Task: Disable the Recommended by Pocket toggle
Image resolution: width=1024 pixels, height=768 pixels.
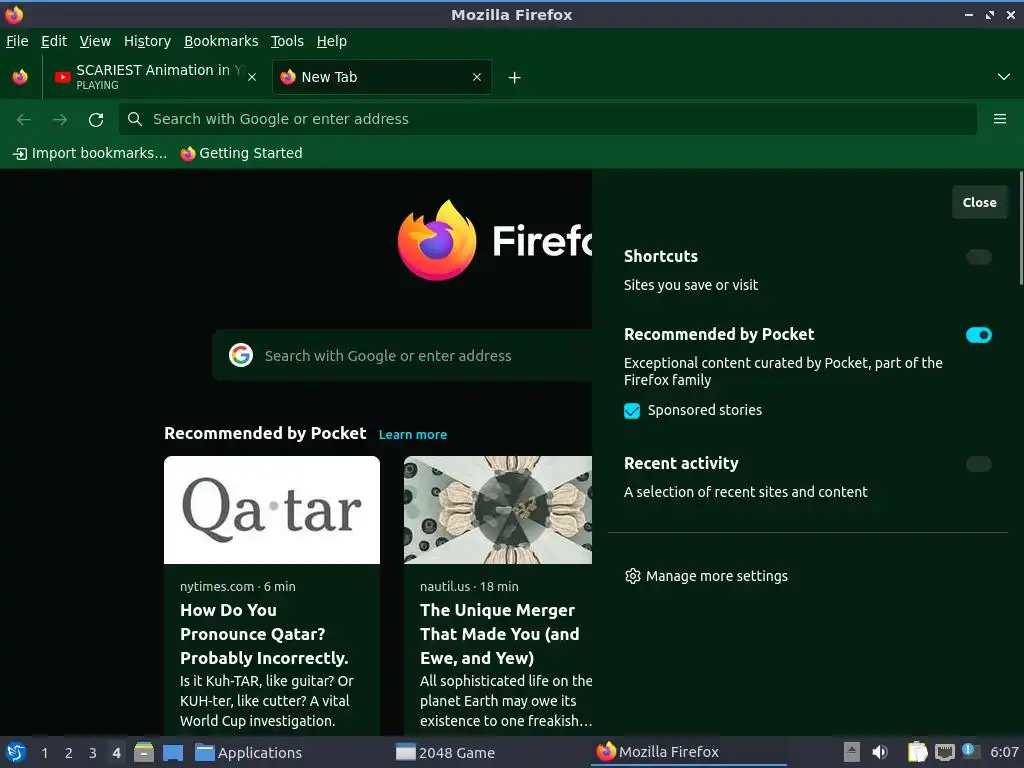Action: (979, 335)
